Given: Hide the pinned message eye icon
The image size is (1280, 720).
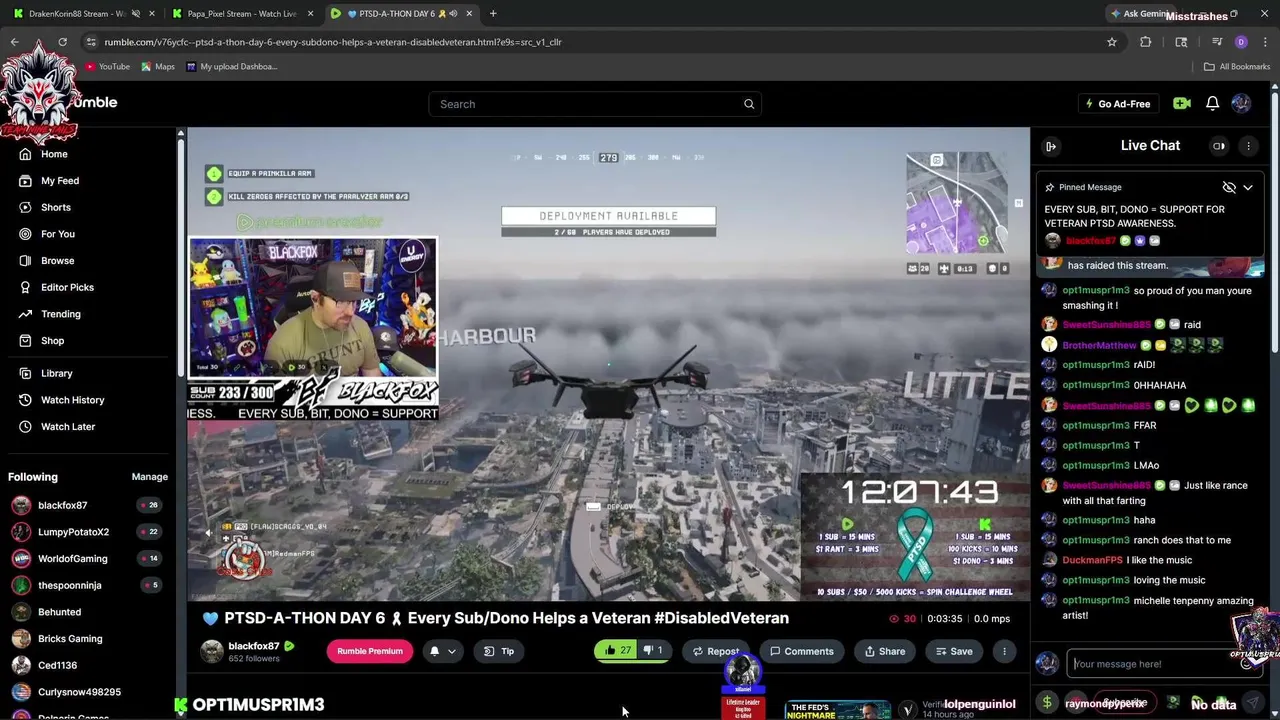Looking at the screenshot, I should pos(1229,187).
